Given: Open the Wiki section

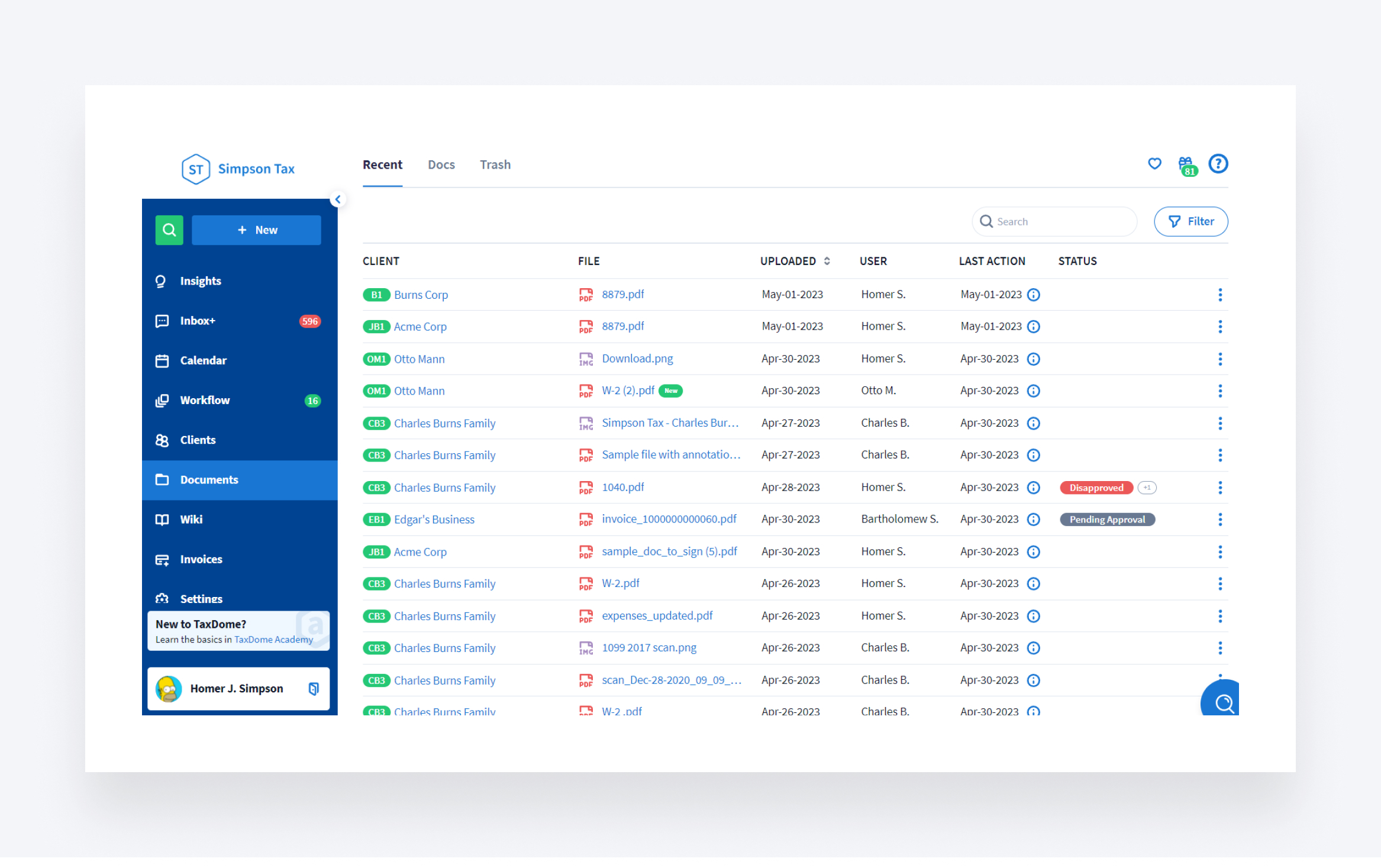Looking at the screenshot, I should (x=191, y=519).
